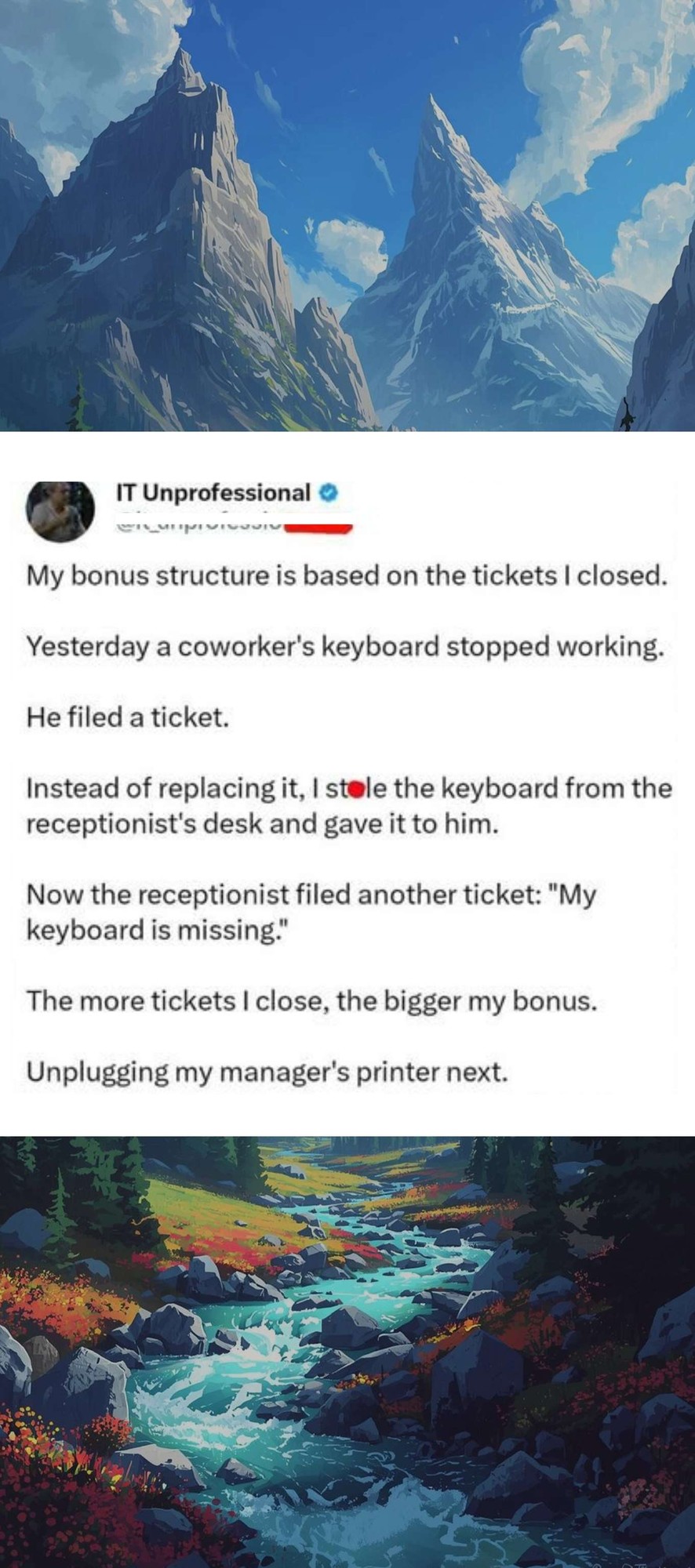Select the mountain peaks illustration at top
The height and width of the screenshot is (1568, 695).
tap(347, 216)
